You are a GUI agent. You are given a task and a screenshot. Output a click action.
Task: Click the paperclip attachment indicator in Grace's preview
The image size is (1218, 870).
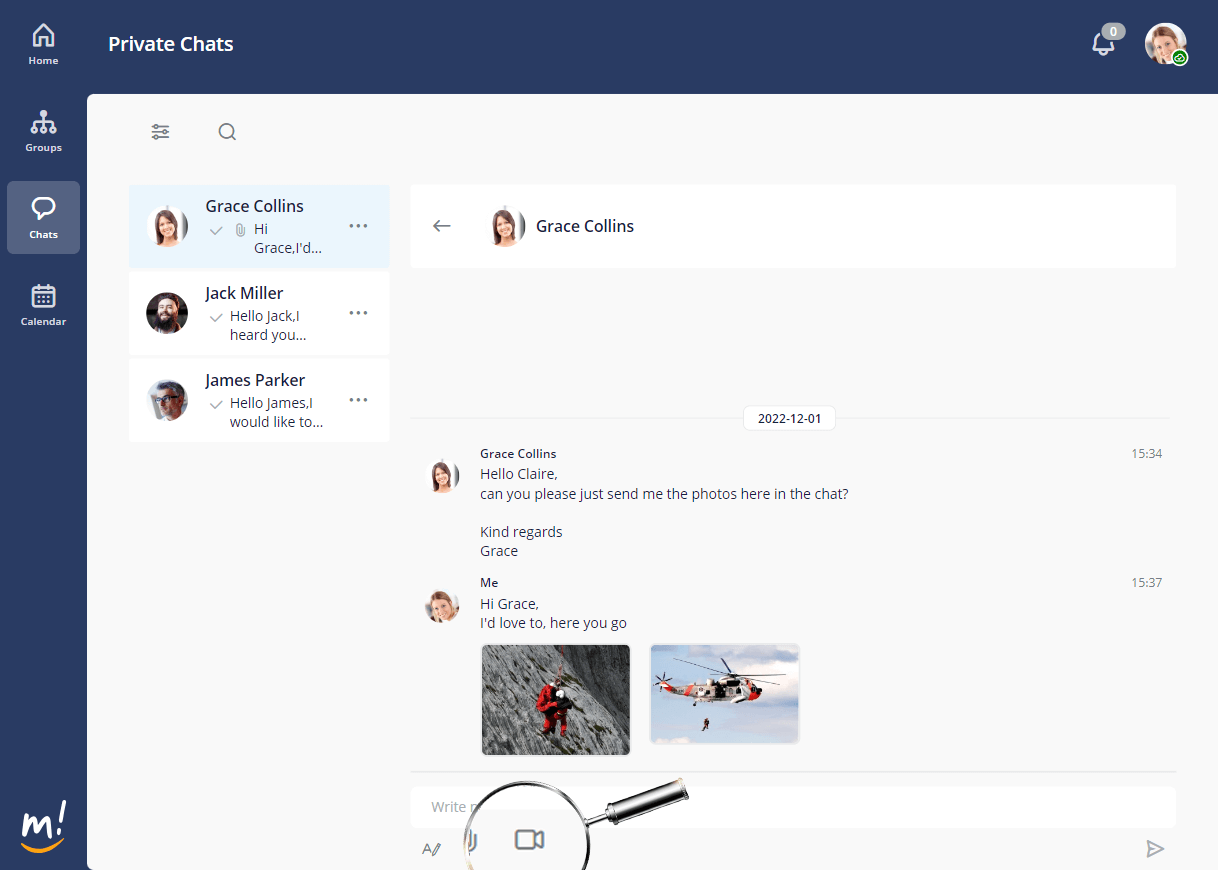[240, 230]
